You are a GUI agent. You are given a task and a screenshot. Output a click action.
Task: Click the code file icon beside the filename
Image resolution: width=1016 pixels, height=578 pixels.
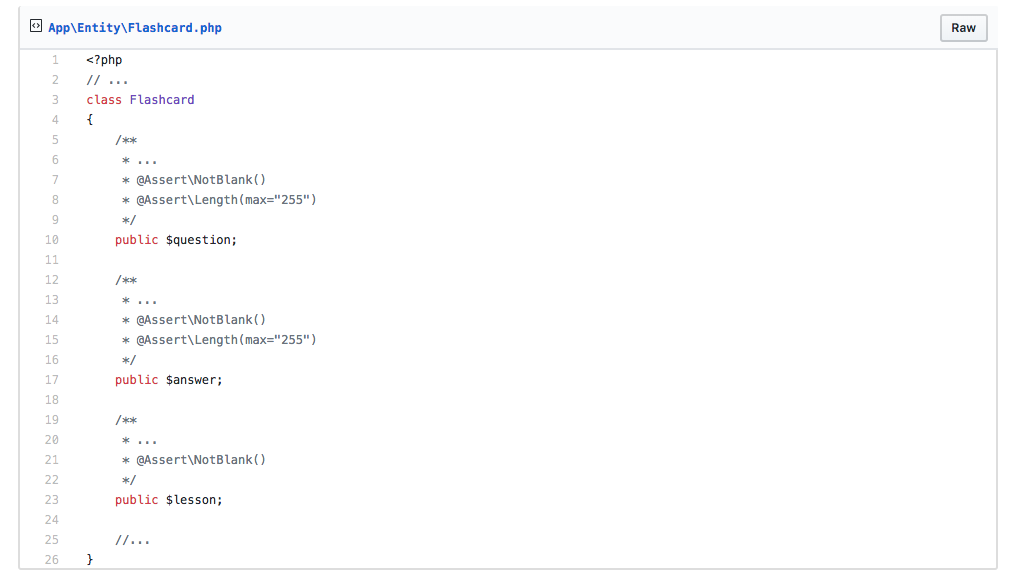[36, 26]
